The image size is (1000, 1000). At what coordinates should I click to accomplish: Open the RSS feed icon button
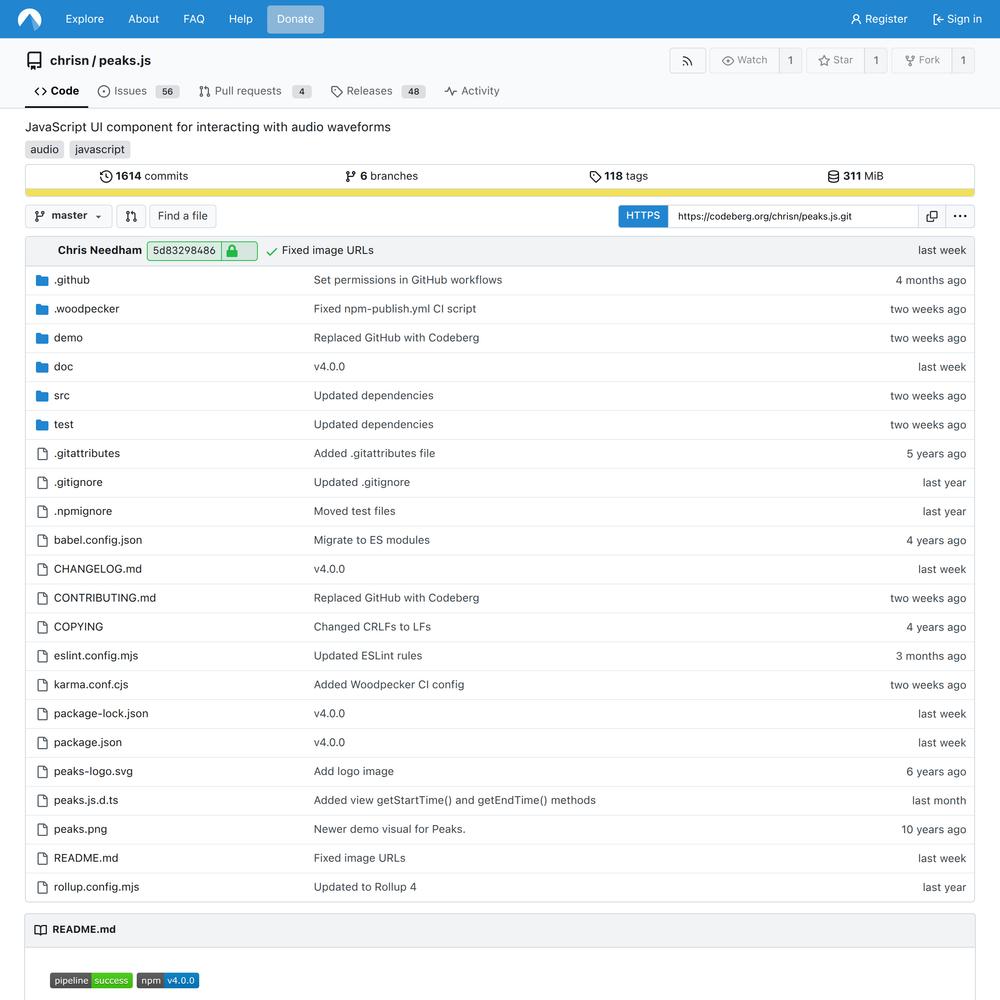tap(687, 61)
